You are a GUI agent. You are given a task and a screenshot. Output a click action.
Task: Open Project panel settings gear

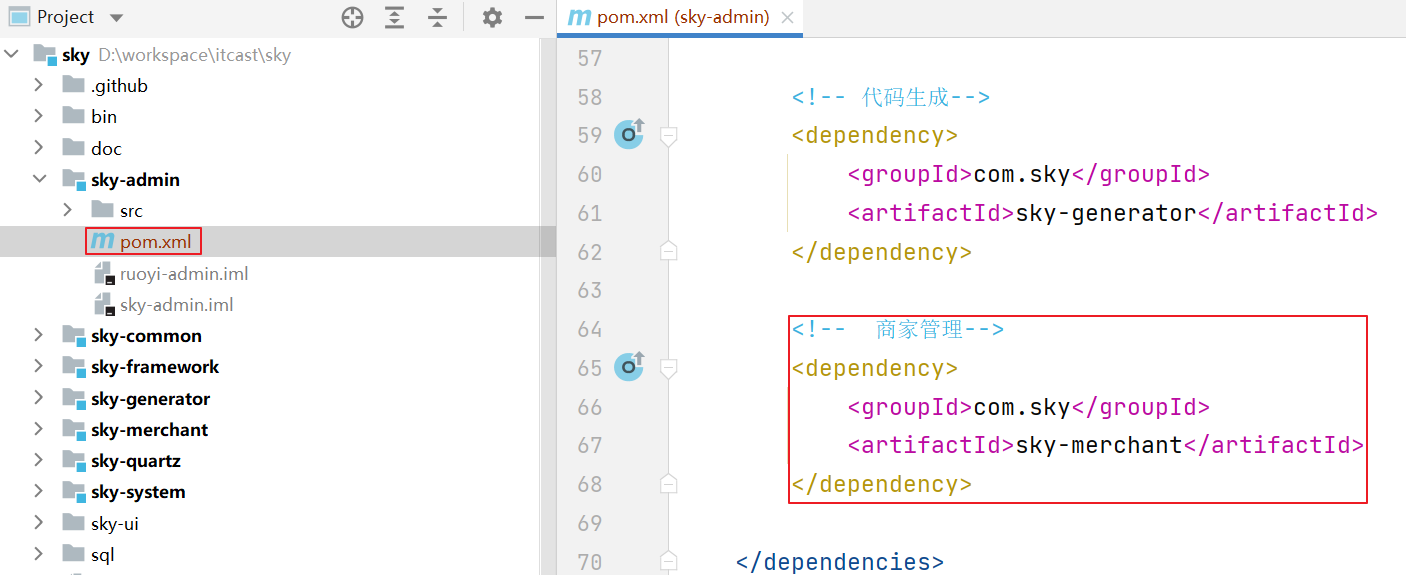(x=491, y=17)
